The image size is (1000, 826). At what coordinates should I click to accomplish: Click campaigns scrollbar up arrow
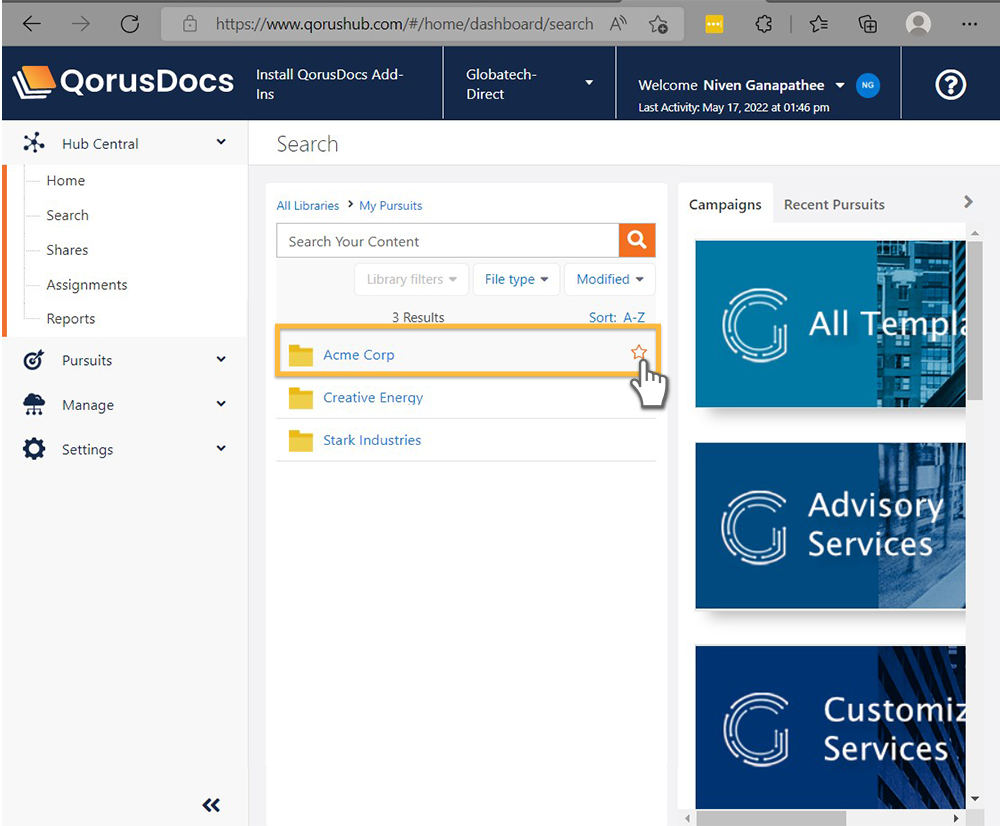point(974,233)
